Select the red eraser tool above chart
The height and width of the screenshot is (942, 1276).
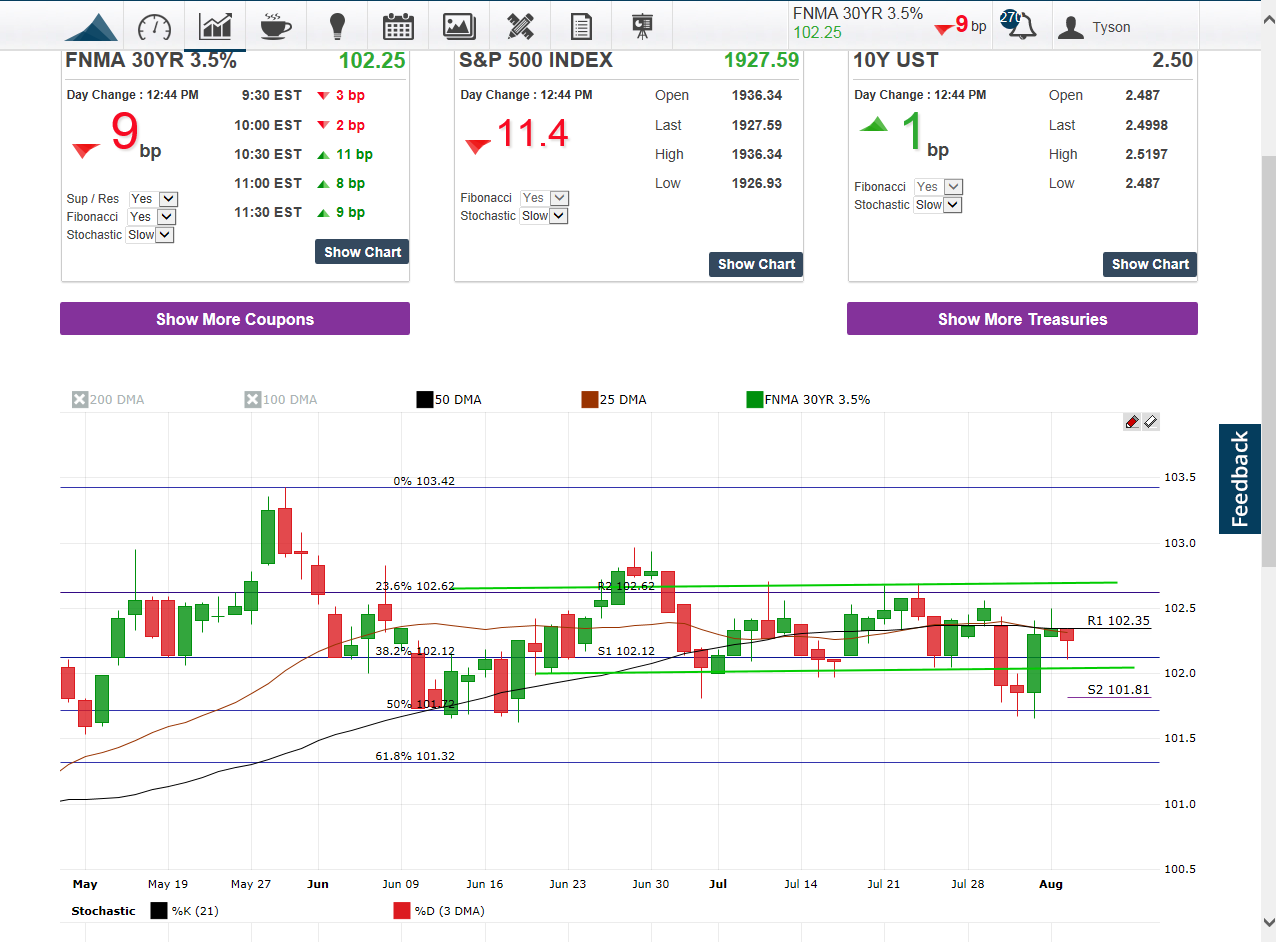coord(1132,422)
